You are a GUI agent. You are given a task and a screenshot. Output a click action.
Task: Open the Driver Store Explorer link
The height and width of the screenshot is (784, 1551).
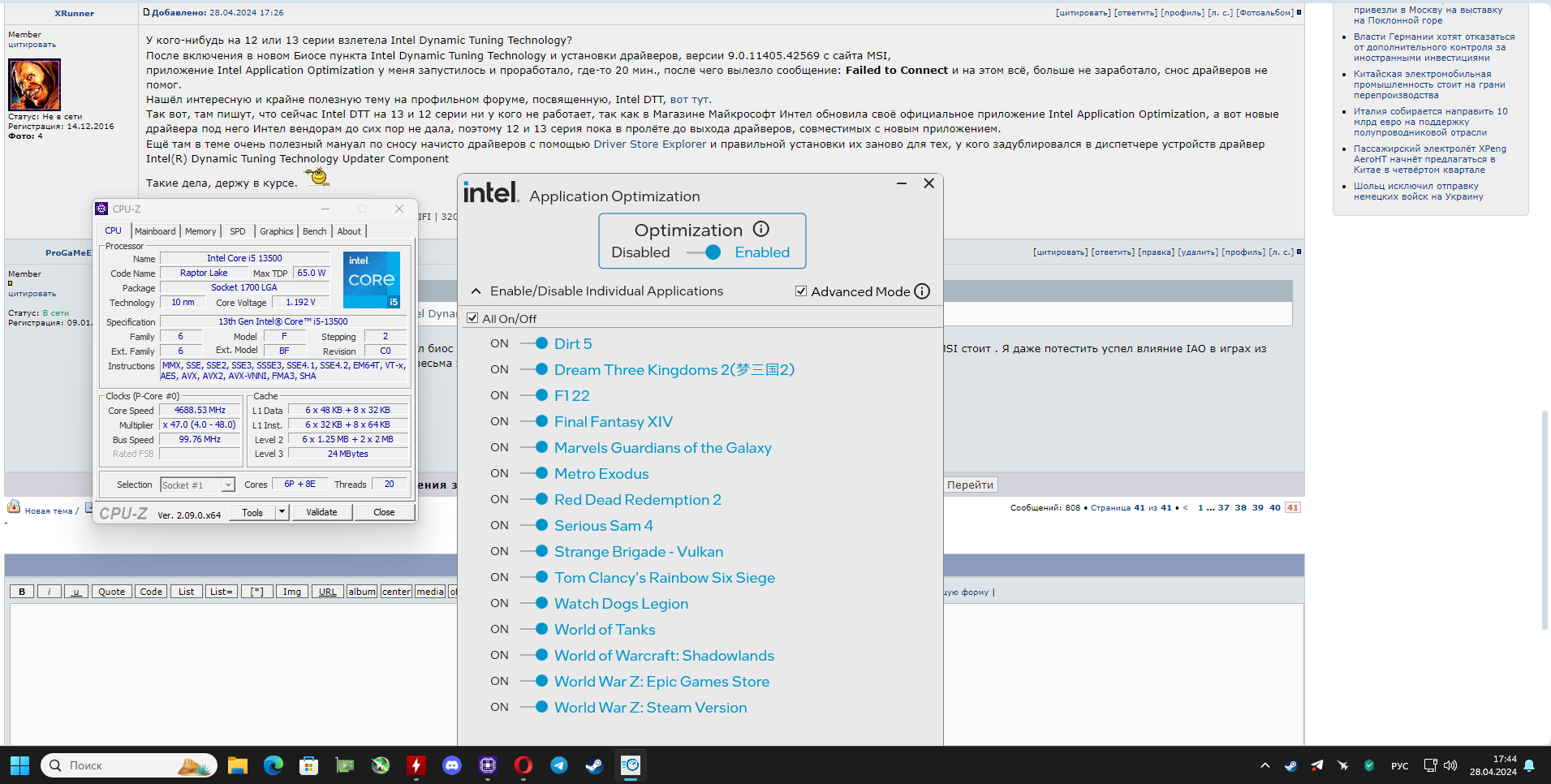click(x=650, y=144)
